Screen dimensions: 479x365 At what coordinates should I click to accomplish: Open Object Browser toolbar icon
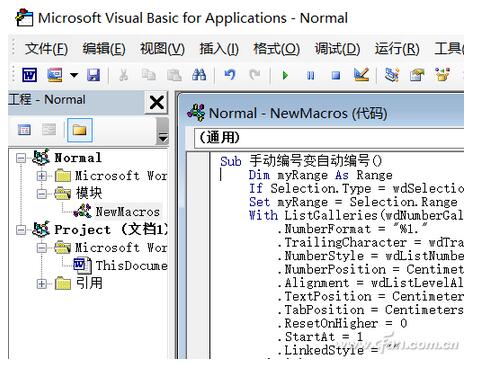click(x=442, y=75)
